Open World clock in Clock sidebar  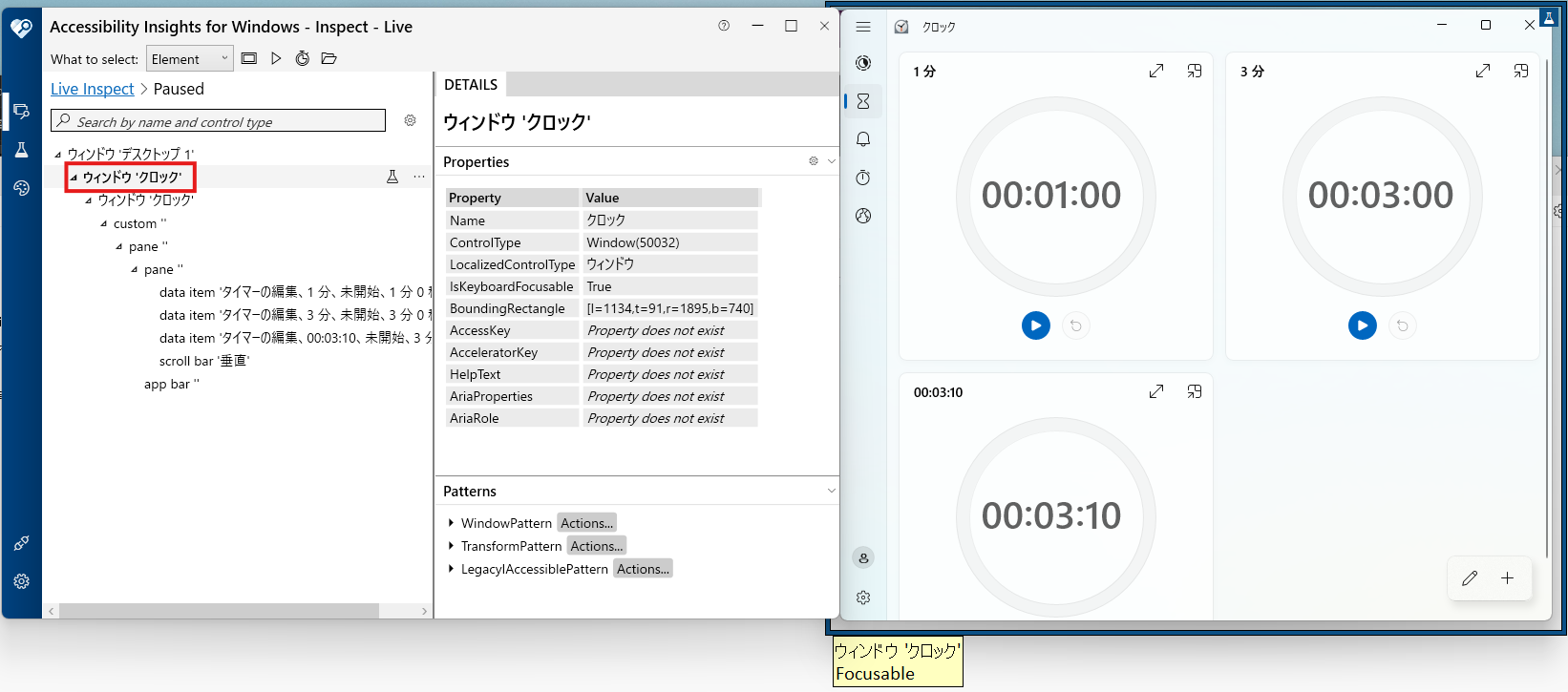pyautogui.click(x=863, y=216)
